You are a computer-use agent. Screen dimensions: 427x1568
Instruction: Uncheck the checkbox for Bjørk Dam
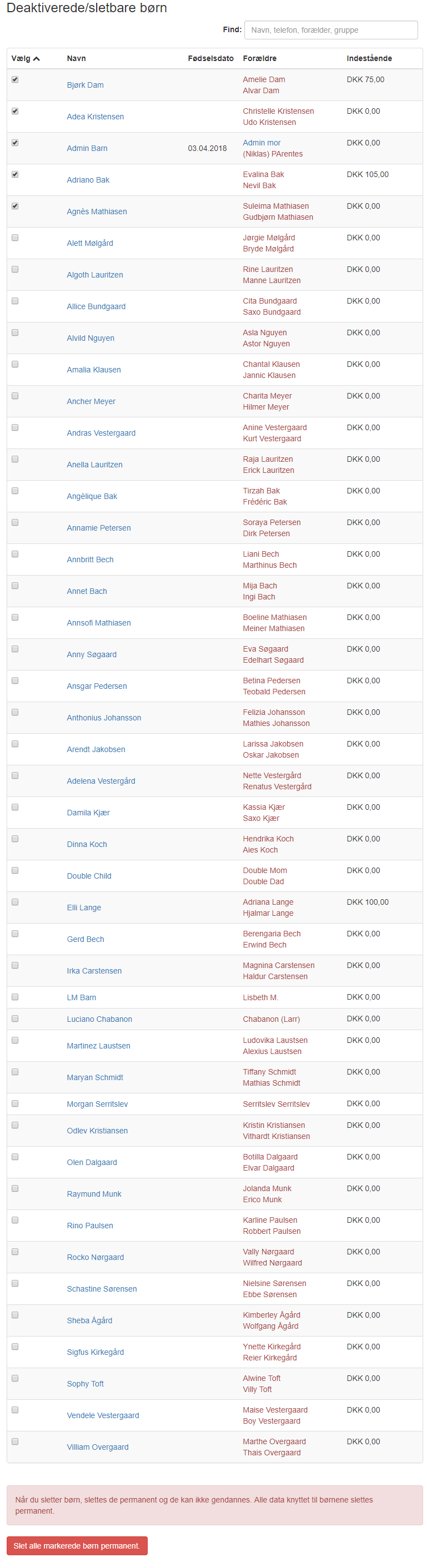tap(15, 79)
